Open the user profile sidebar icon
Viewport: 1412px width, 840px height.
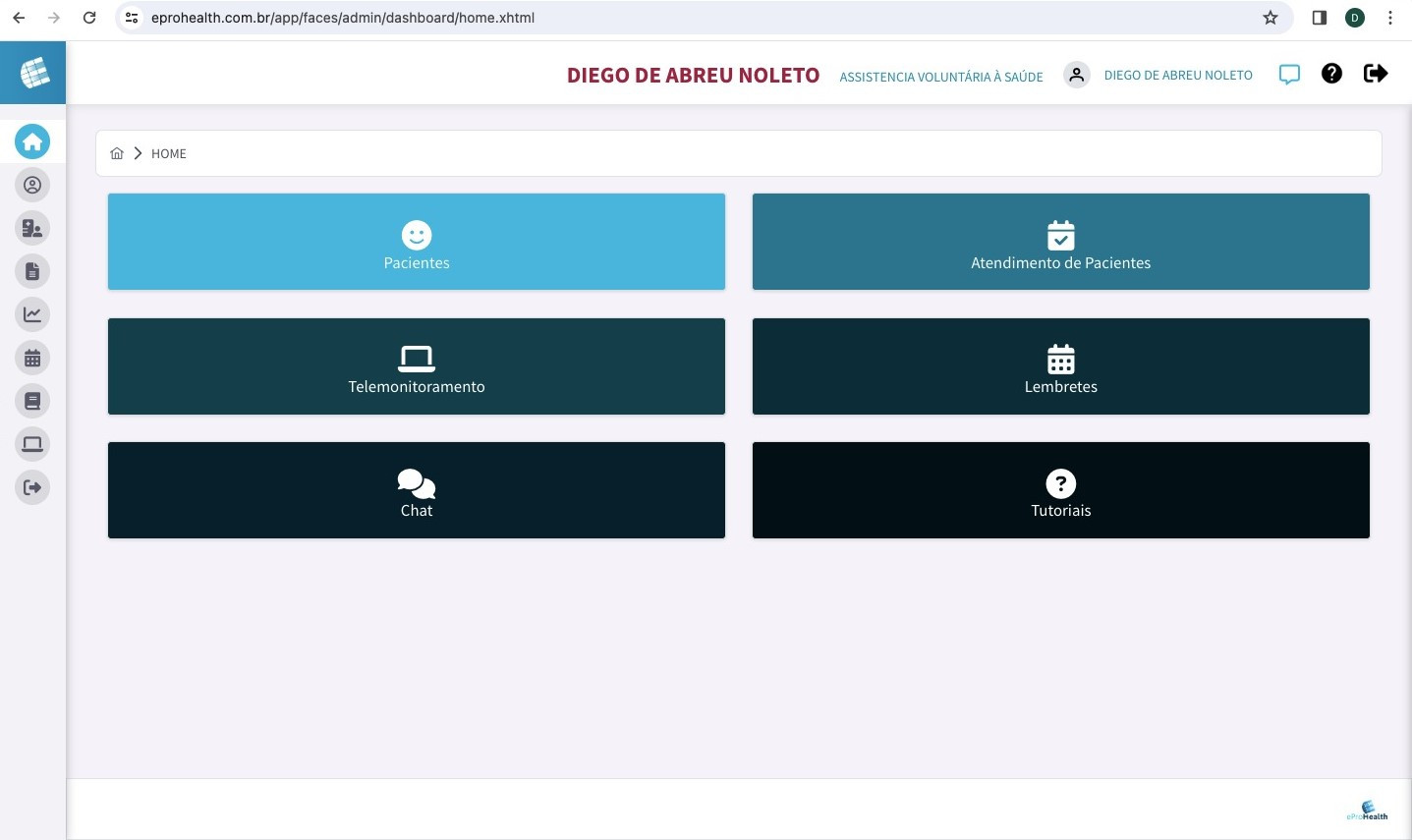32,185
